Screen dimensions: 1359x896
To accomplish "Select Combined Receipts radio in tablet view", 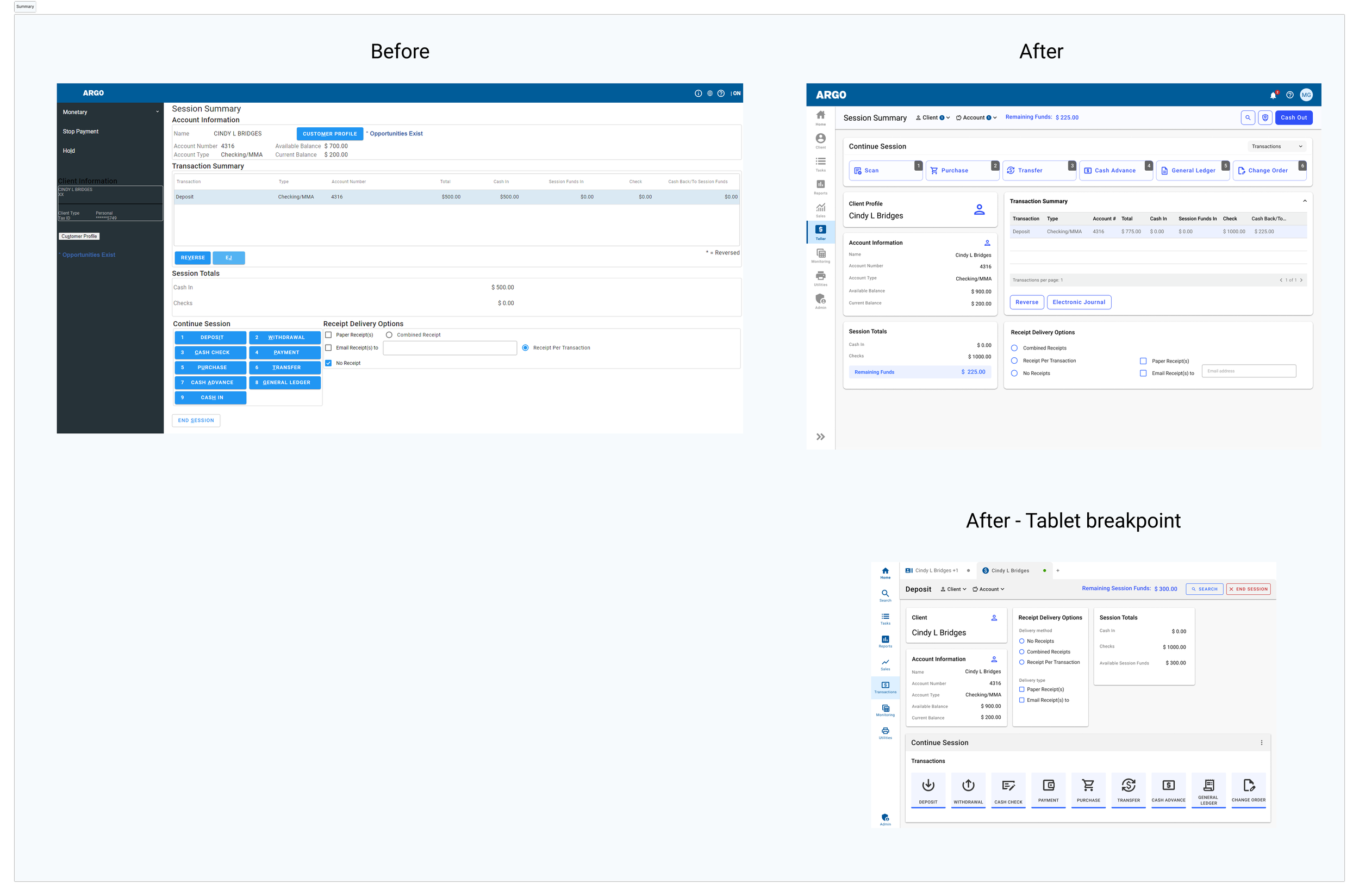I will pyautogui.click(x=1021, y=652).
